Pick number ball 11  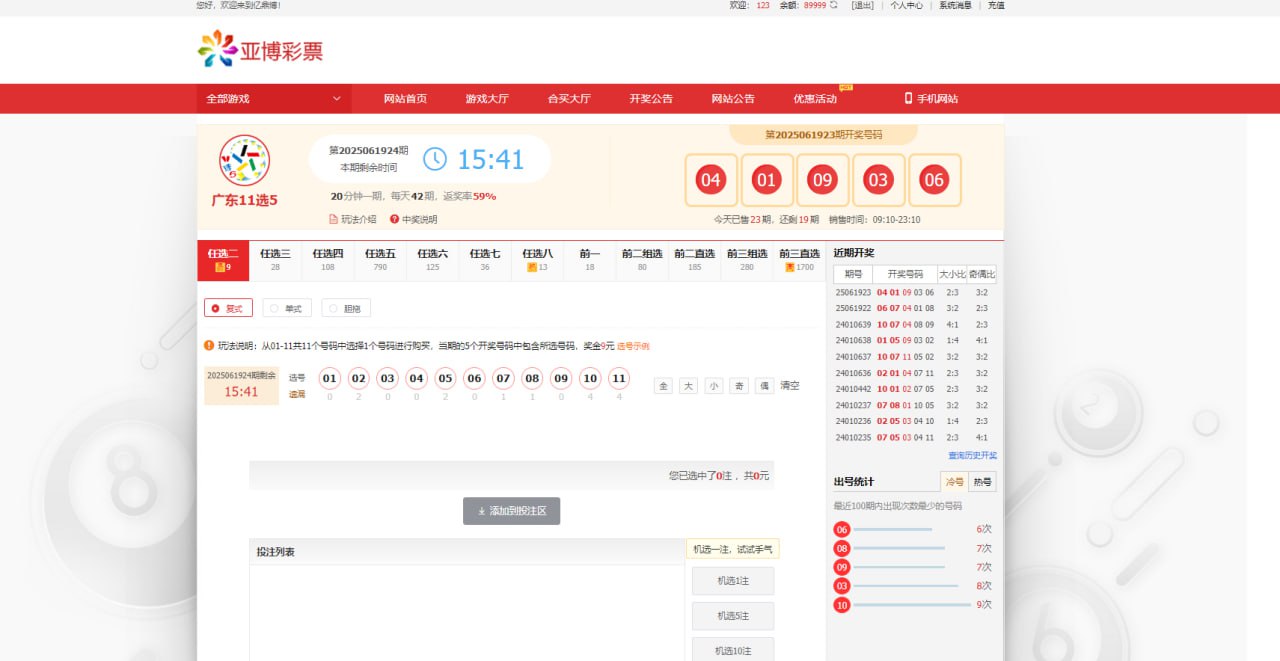(x=619, y=378)
